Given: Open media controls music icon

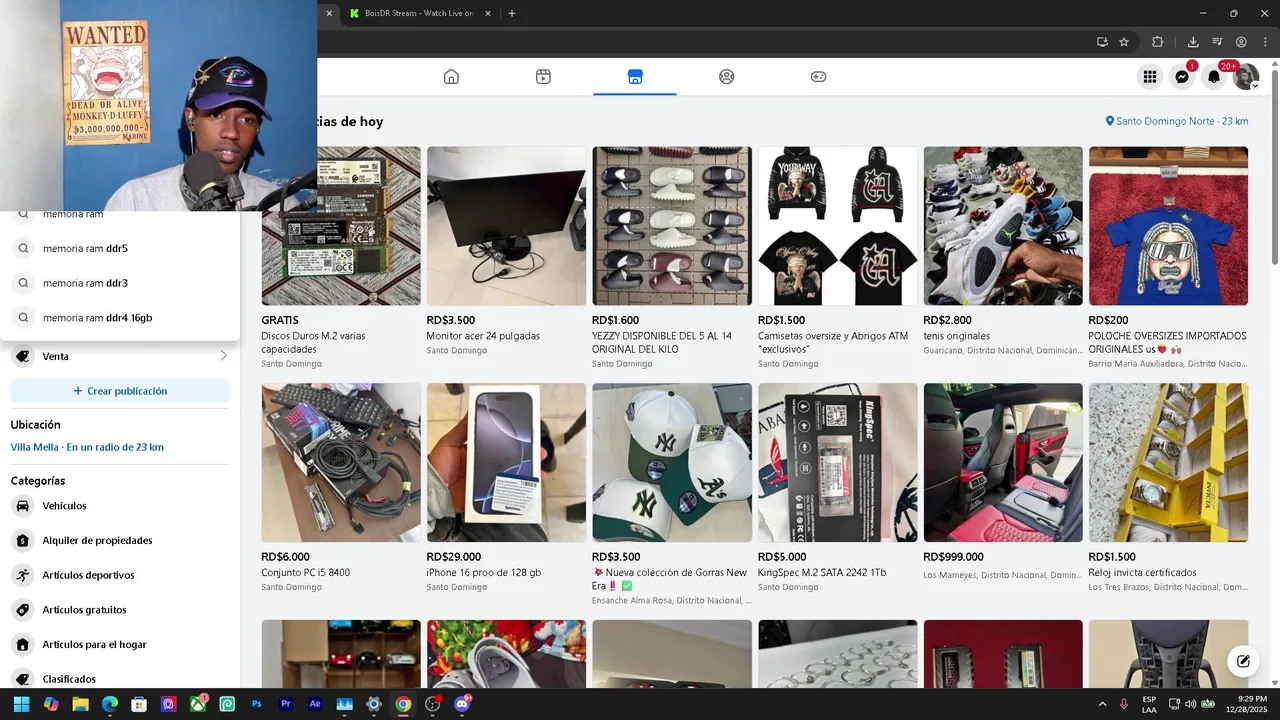Looking at the screenshot, I should (x=1217, y=42).
